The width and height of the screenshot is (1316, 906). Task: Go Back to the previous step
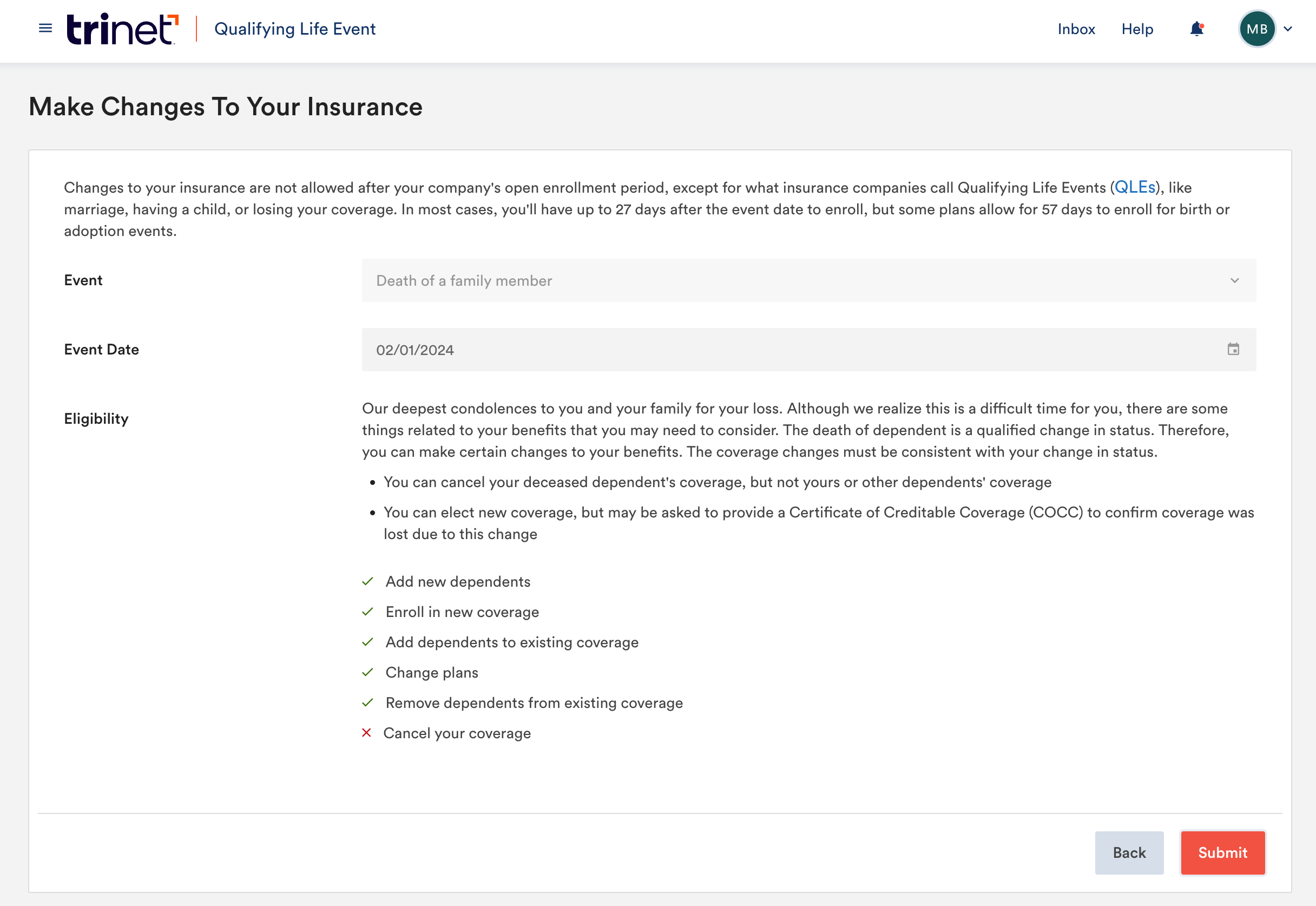click(x=1129, y=852)
